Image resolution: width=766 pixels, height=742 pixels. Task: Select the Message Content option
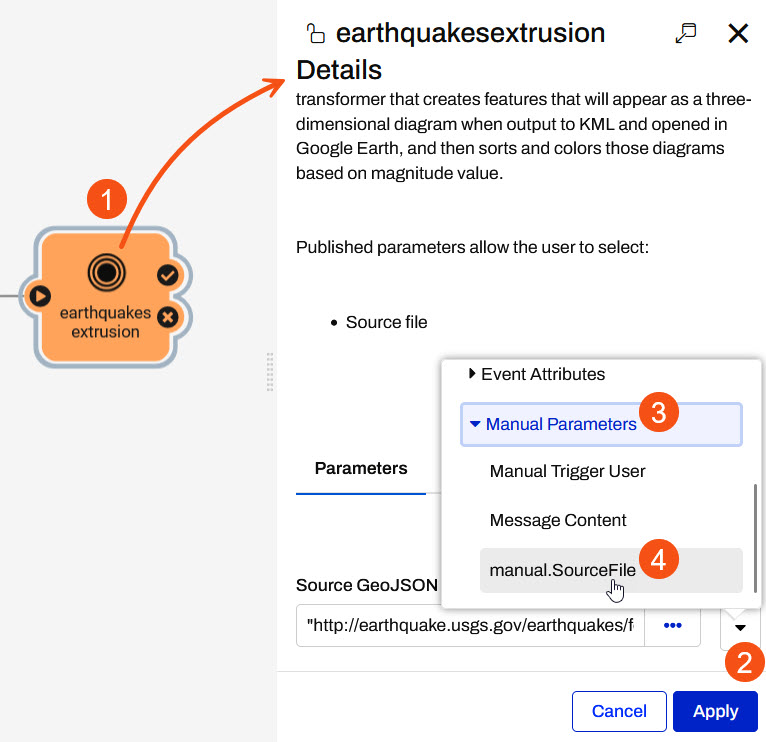pyautogui.click(x=557, y=520)
